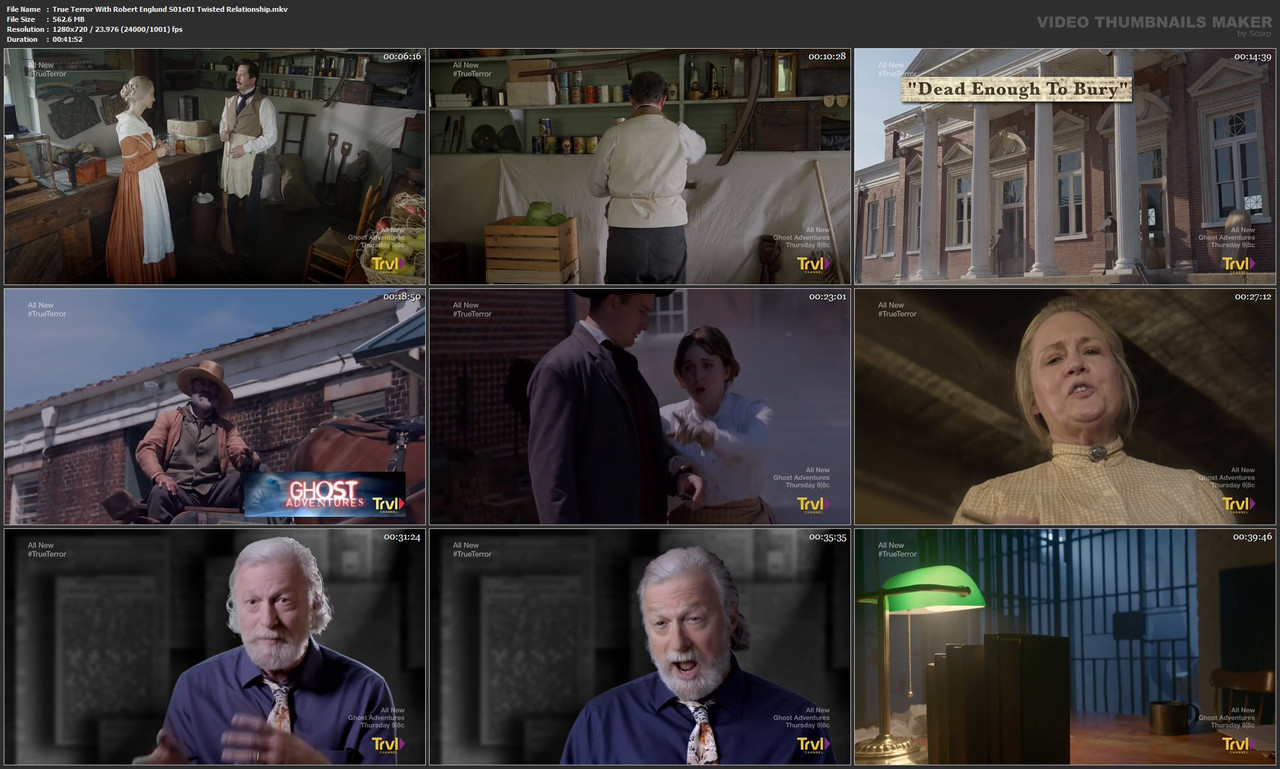Click the resolution value 1280x720 / 23.976 fps

117,29
